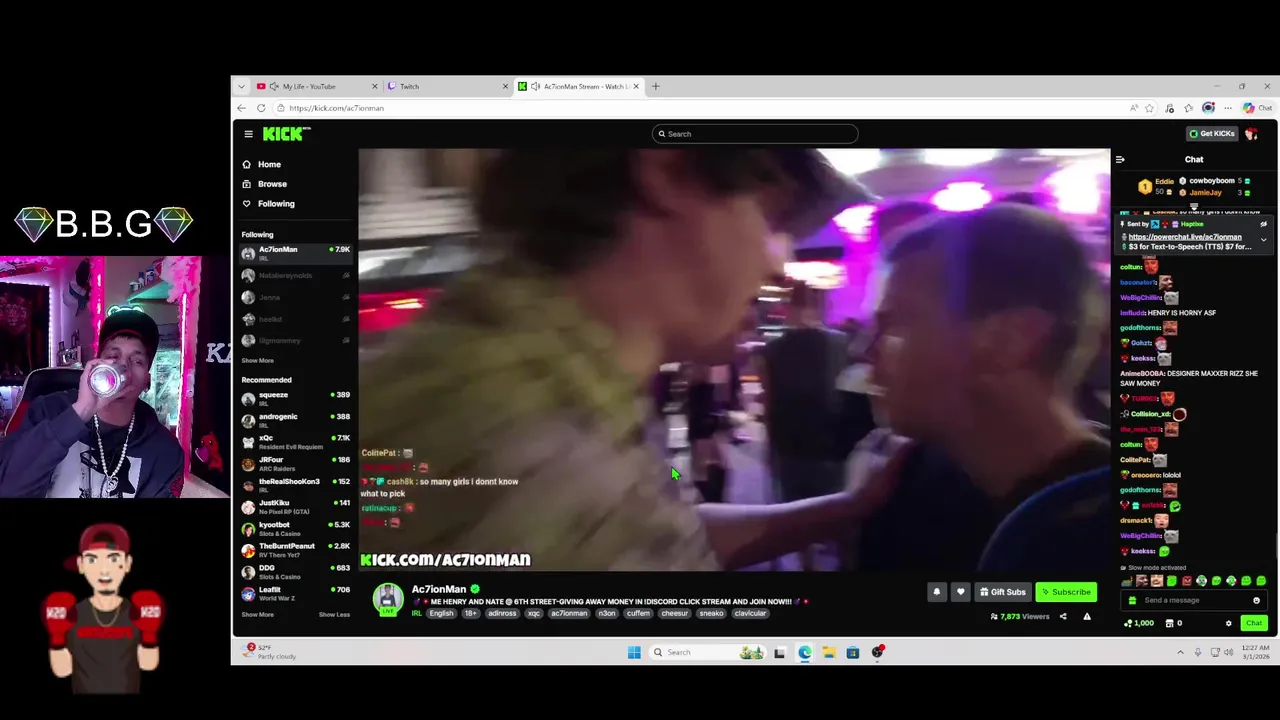
Task: Unpin the pinned chat message
Action: [x=1263, y=224]
